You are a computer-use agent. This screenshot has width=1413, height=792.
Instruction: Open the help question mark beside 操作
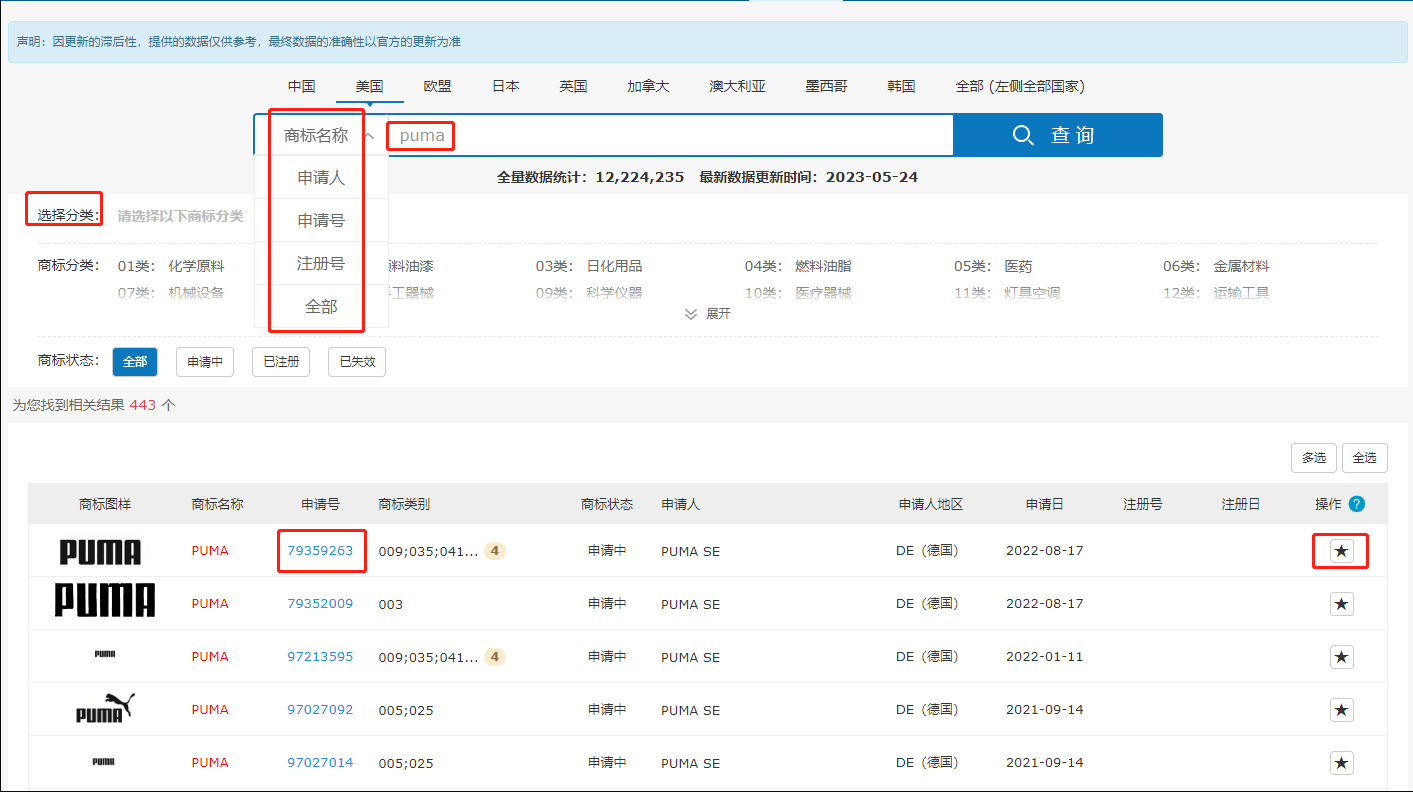pos(1356,504)
